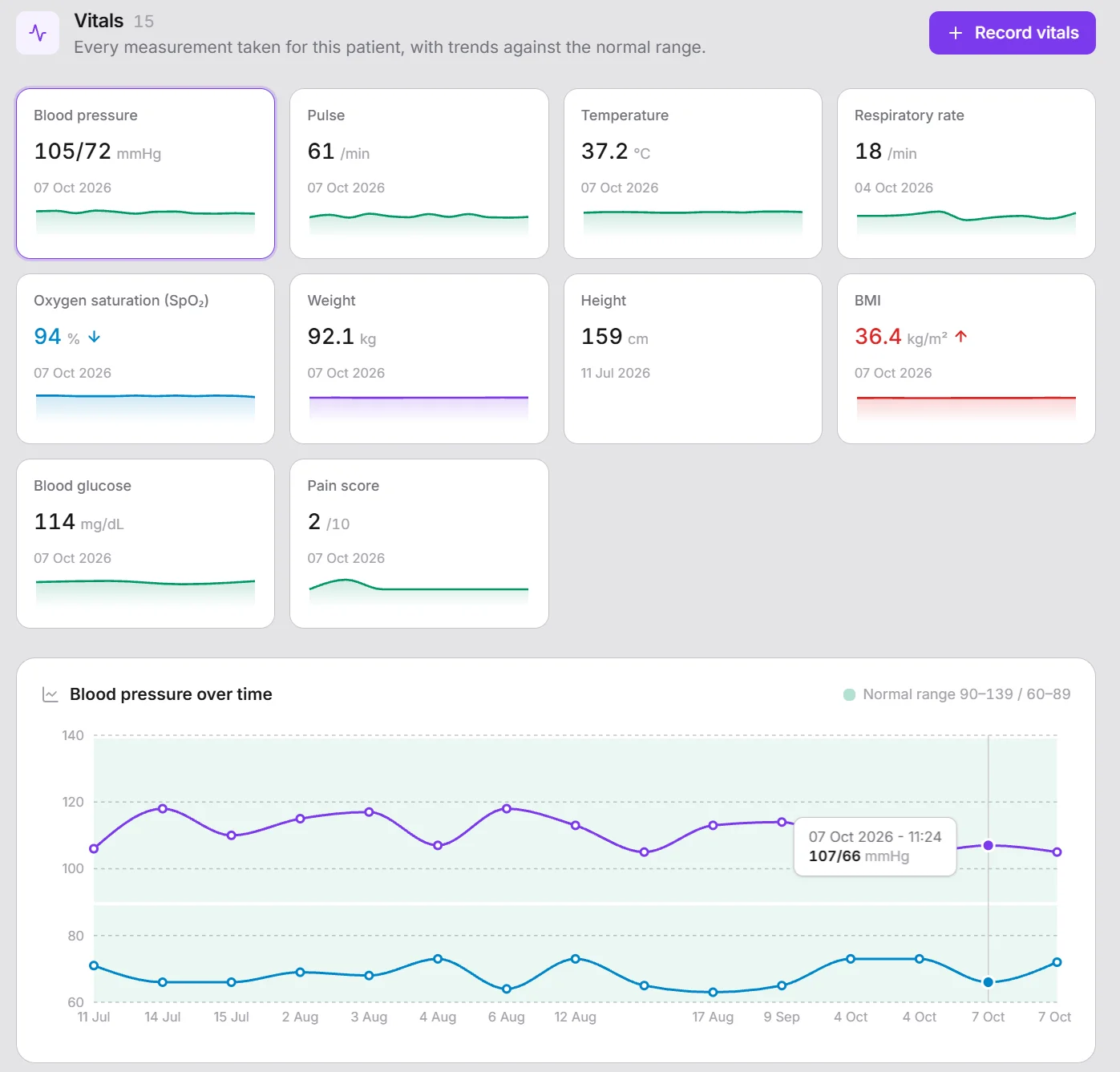
Task: Click the filled systolic point on 7 Oct marker
Action: [x=988, y=845]
